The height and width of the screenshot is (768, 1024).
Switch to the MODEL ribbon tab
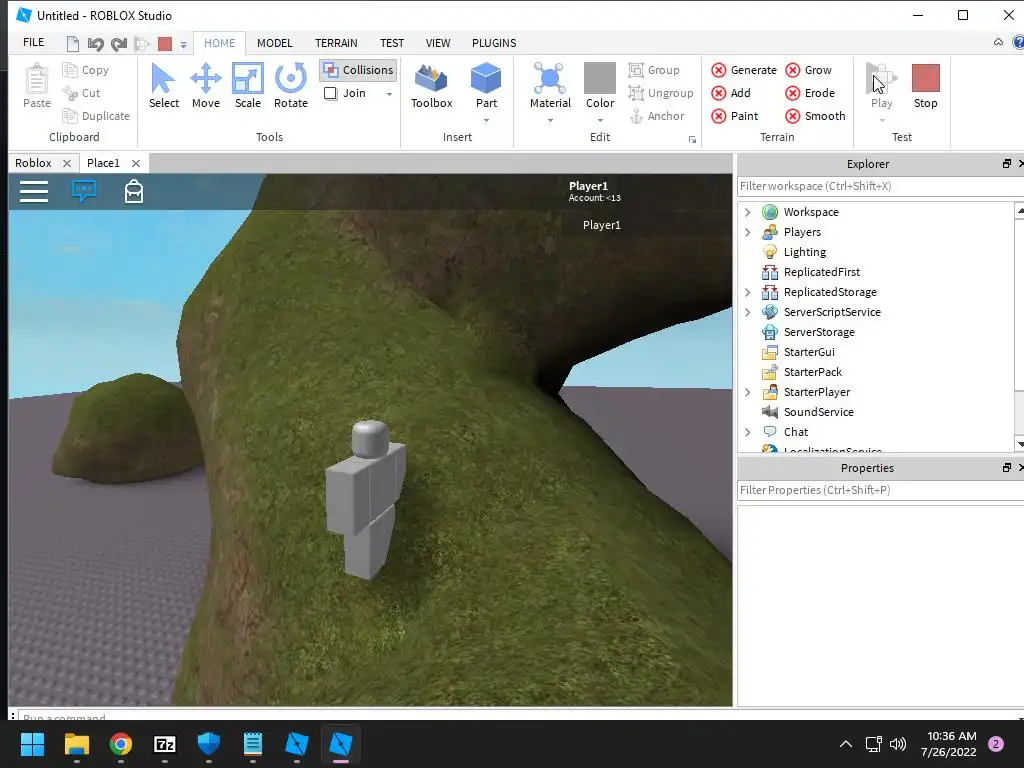(x=274, y=43)
